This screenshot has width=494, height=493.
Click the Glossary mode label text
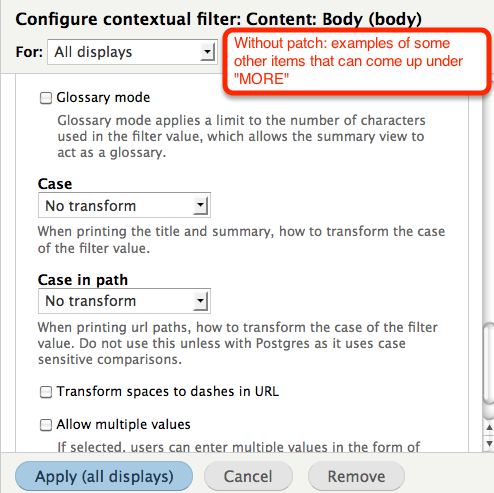point(103,98)
